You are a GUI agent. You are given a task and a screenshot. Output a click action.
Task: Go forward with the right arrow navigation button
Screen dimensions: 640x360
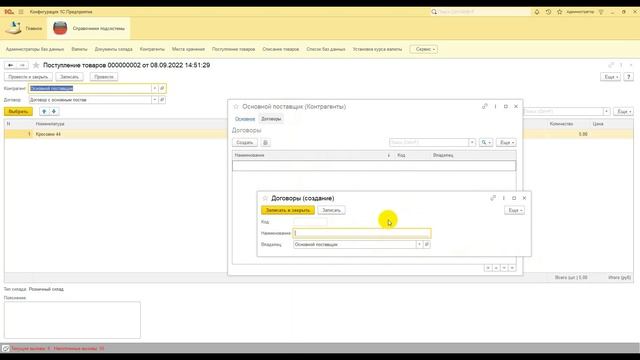[22, 65]
